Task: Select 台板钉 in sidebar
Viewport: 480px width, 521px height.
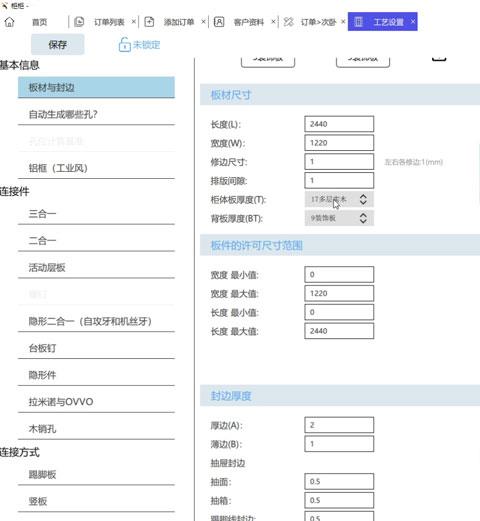Action: (x=96, y=348)
